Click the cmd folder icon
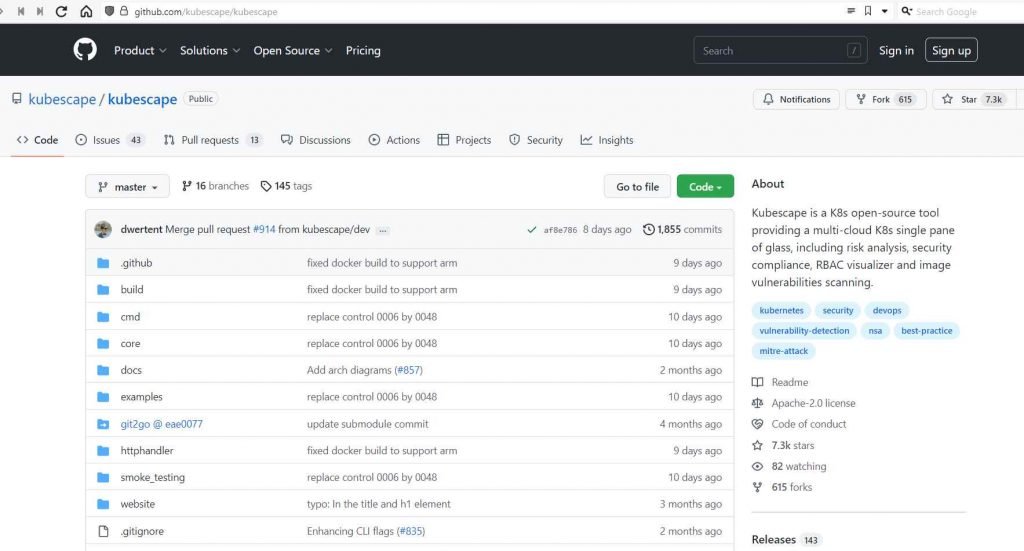This screenshot has width=1024, height=551. [103, 317]
